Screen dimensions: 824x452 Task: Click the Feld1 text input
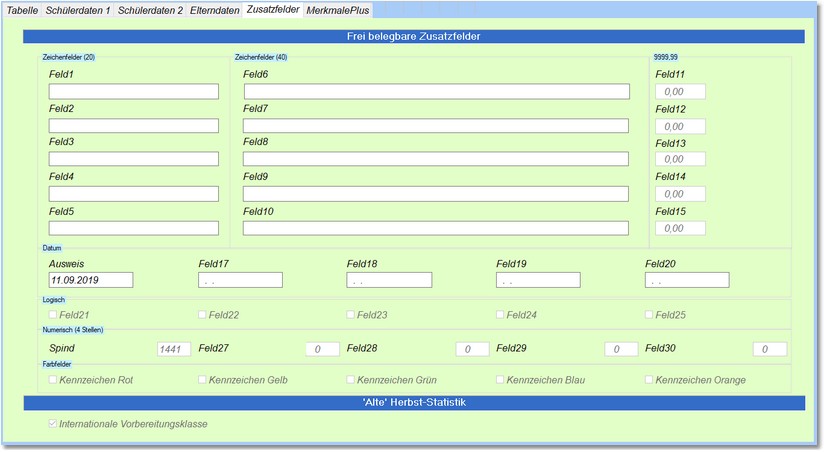[x=133, y=92]
